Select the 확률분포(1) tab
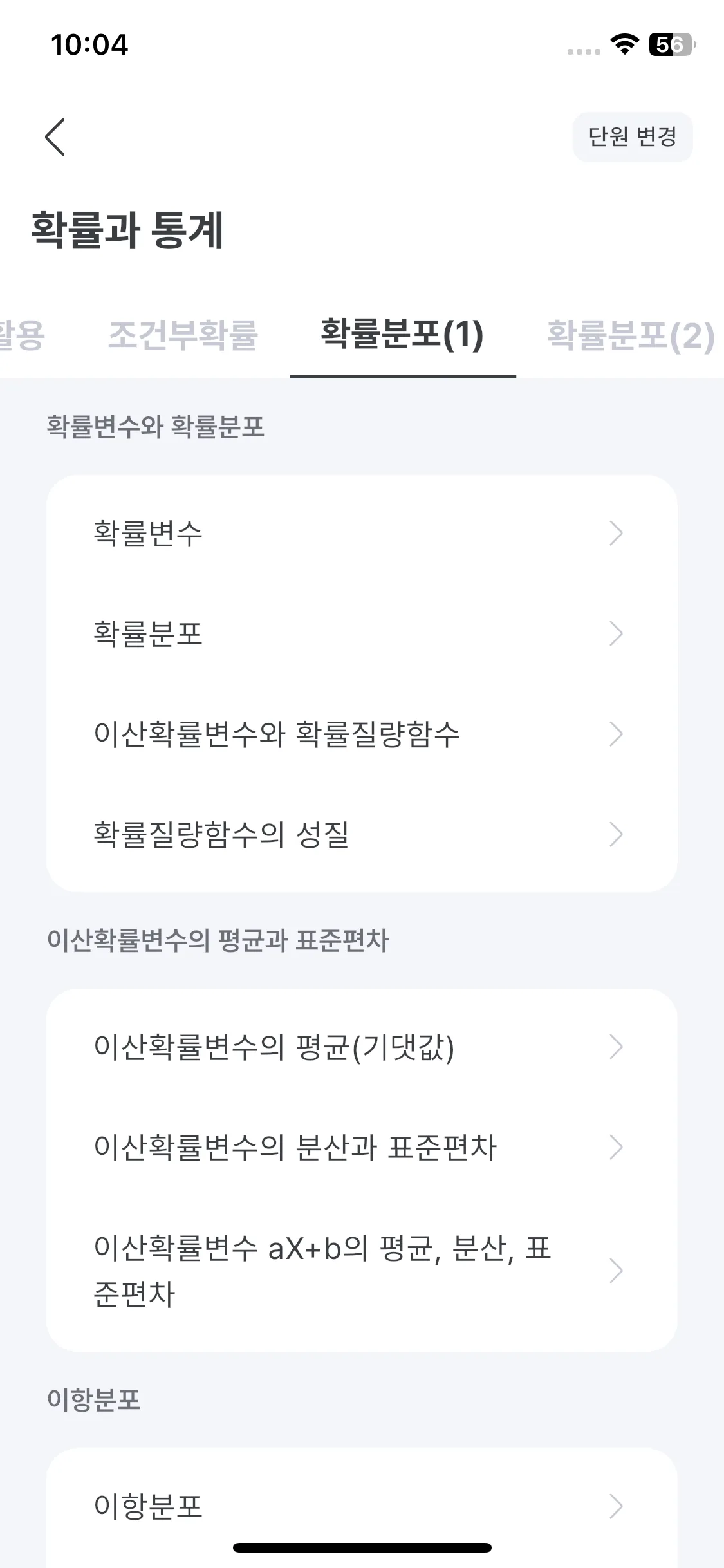724x1568 pixels. pyautogui.click(x=402, y=335)
